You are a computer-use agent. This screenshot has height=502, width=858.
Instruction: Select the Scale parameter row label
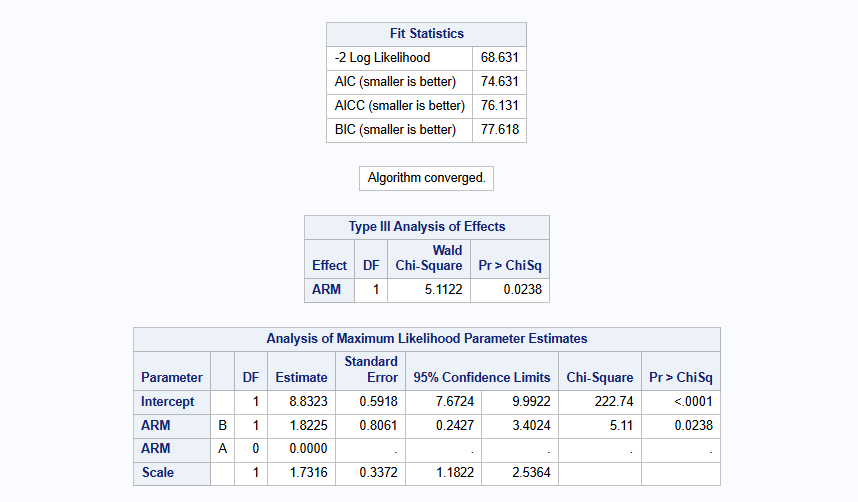158,474
